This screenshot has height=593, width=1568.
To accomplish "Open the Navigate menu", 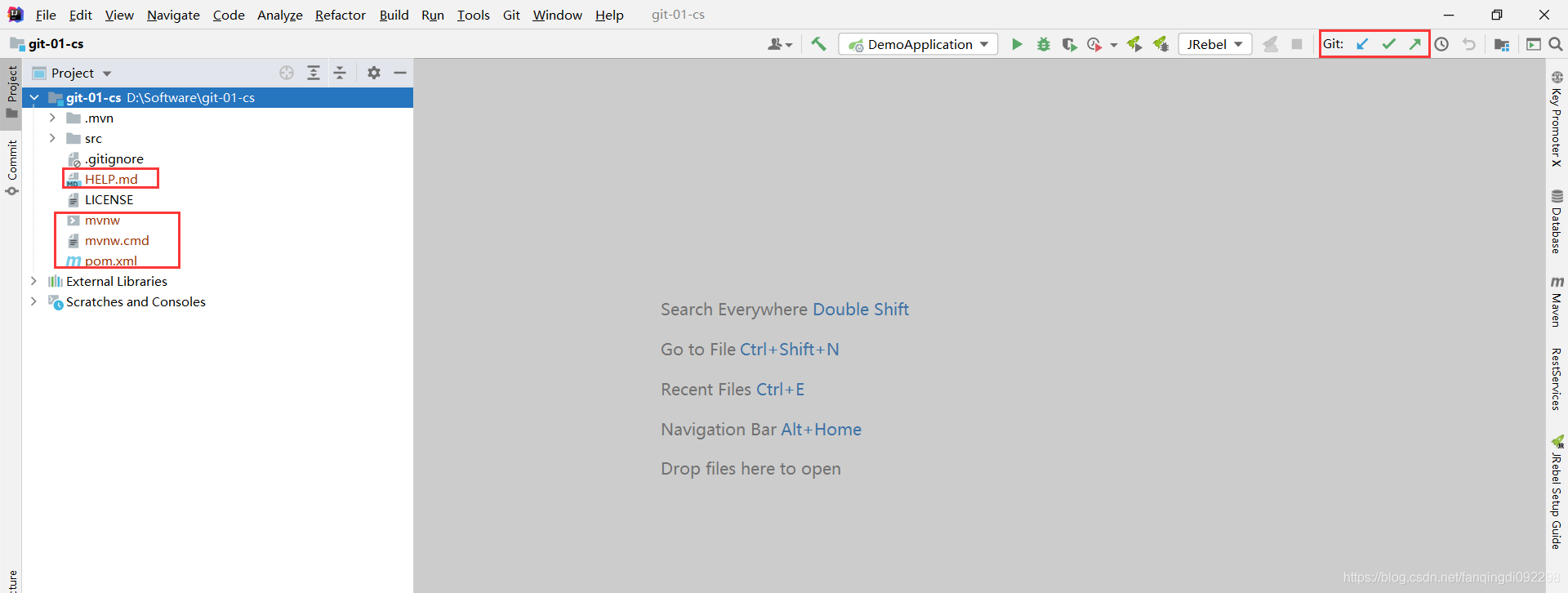I will pyautogui.click(x=173, y=15).
